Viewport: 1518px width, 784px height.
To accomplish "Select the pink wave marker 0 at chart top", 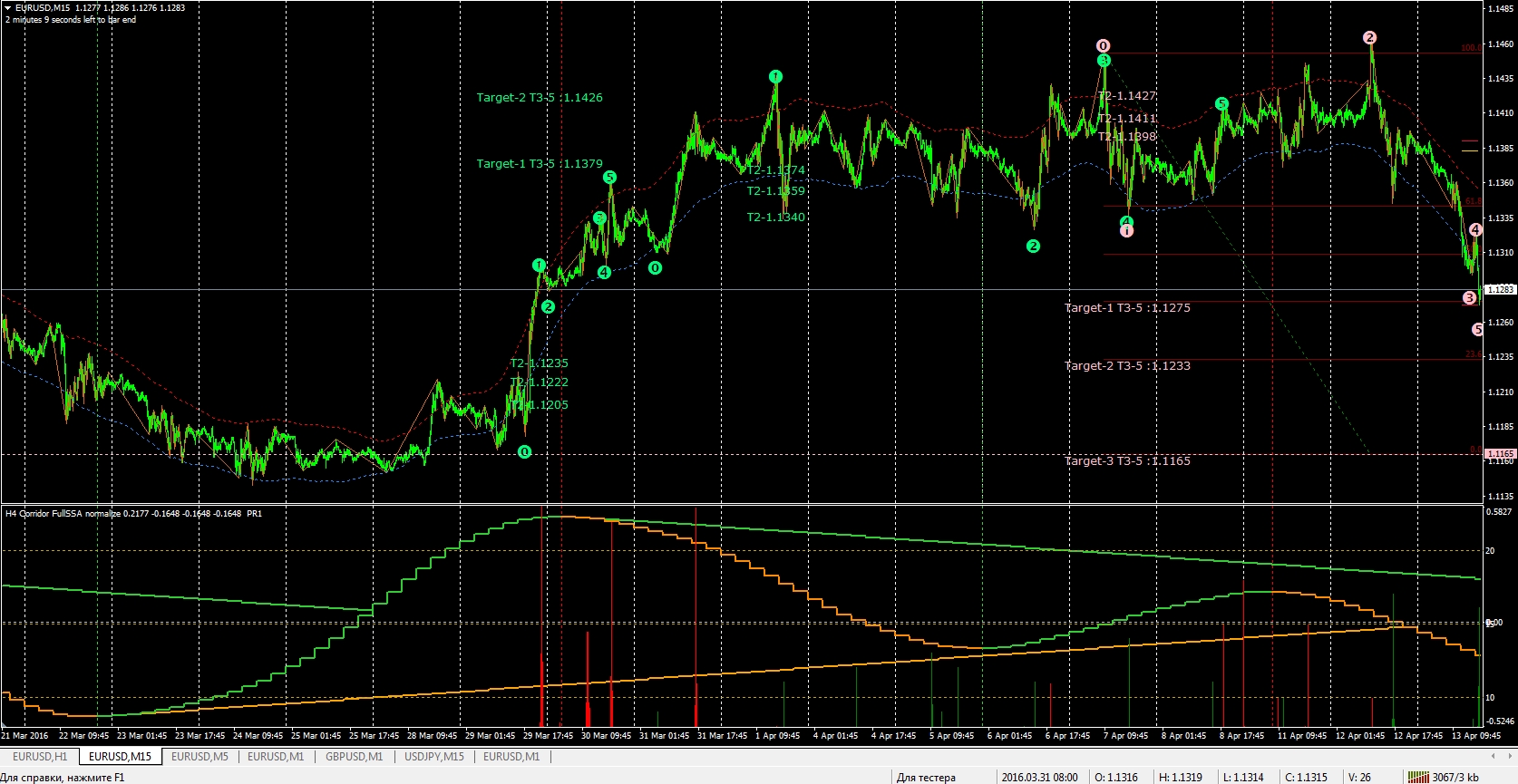I will 1104,46.
